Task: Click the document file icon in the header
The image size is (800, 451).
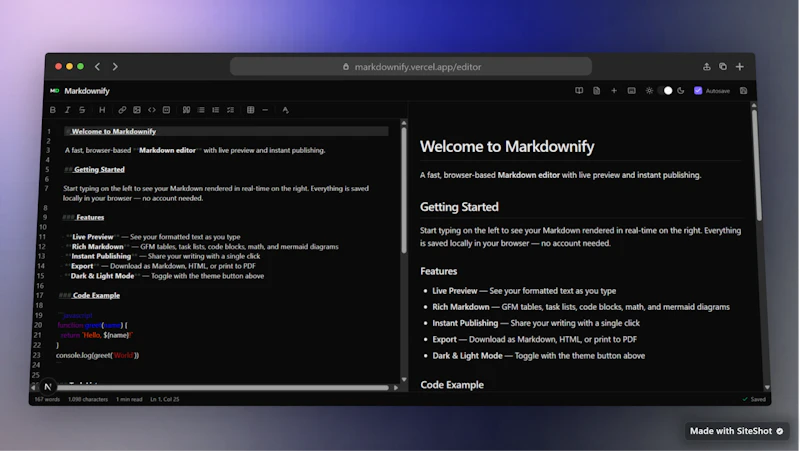Action: point(596,91)
